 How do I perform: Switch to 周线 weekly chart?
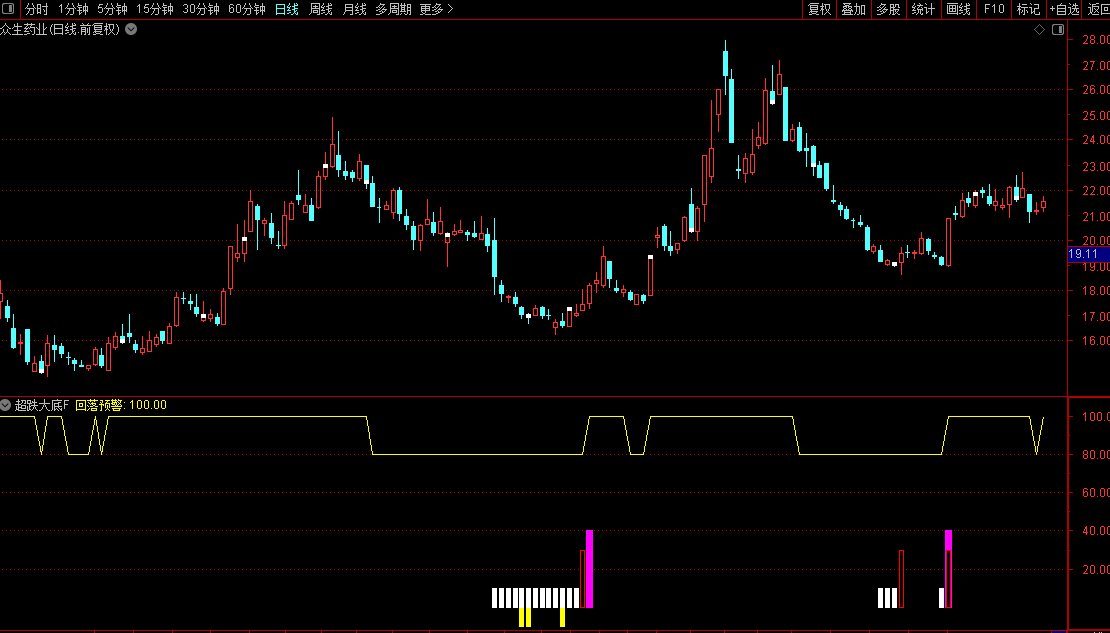321,9
